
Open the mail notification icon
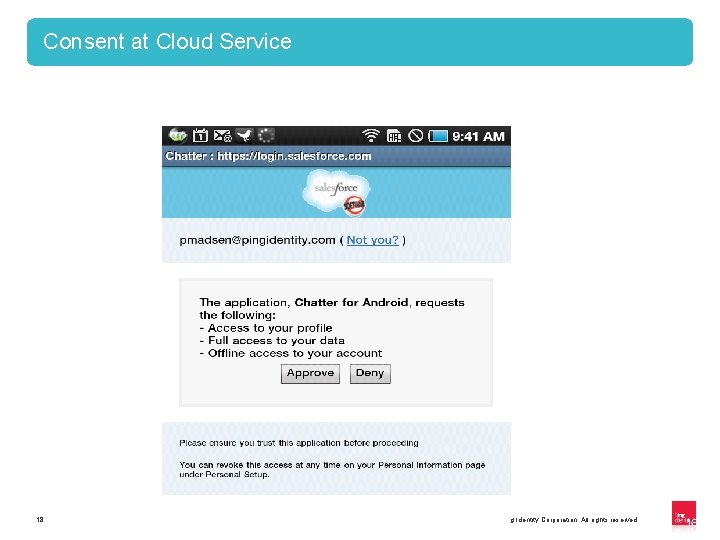pyautogui.click(x=223, y=136)
